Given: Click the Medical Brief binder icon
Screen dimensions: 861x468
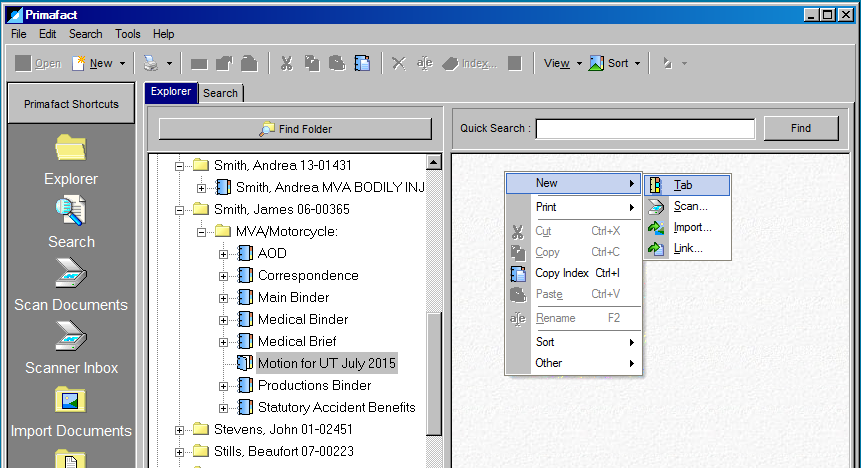Looking at the screenshot, I should (x=245, y=341).
